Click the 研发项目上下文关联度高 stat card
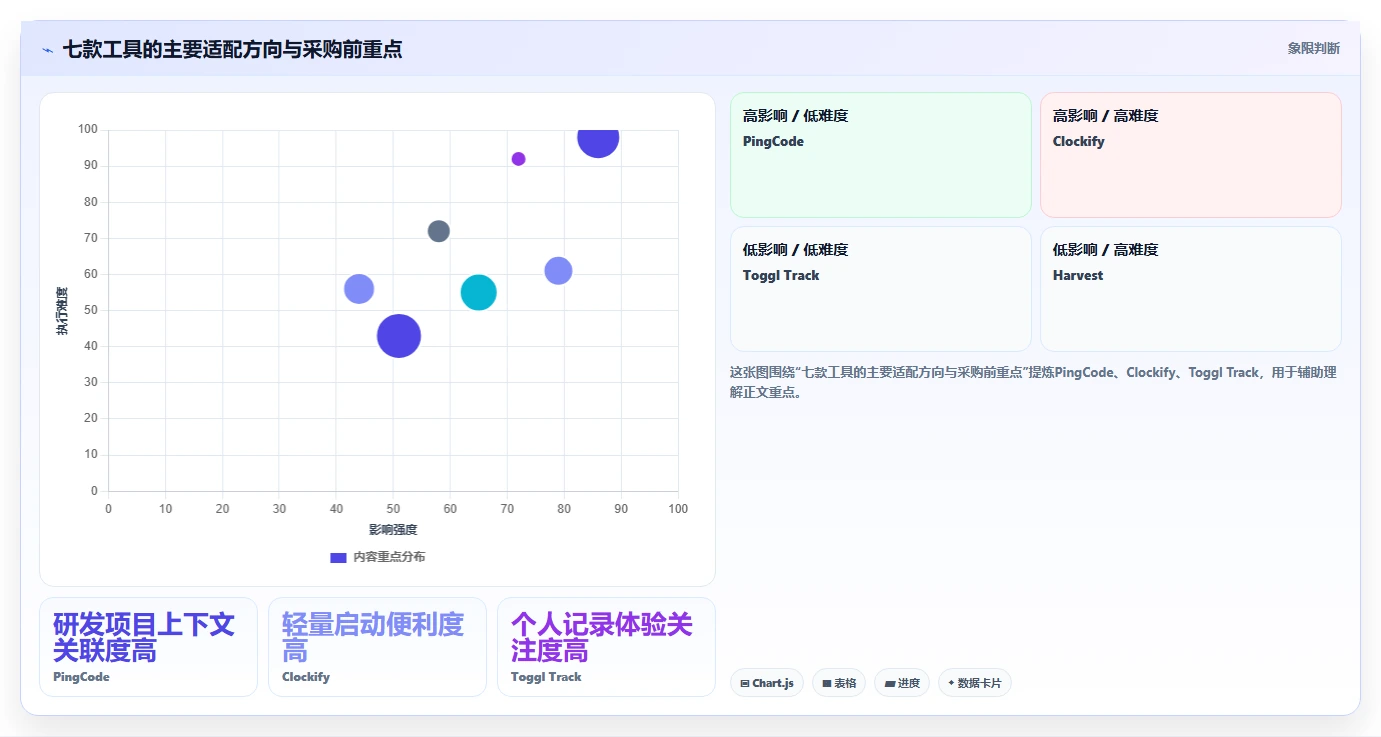Viewport: 1381px width, 737px height. coord(148,647)
